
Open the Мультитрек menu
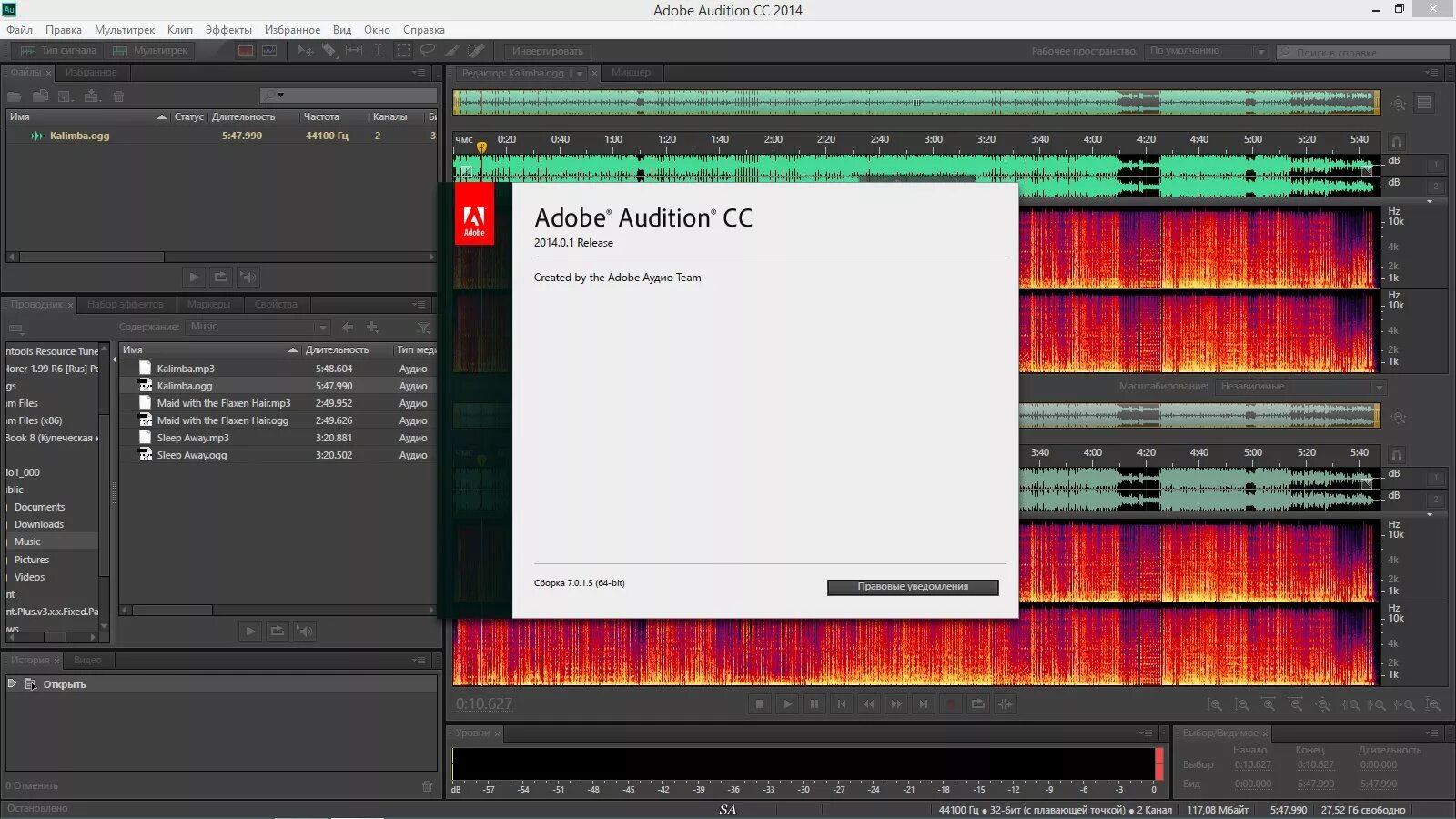(x=125, y=30)
